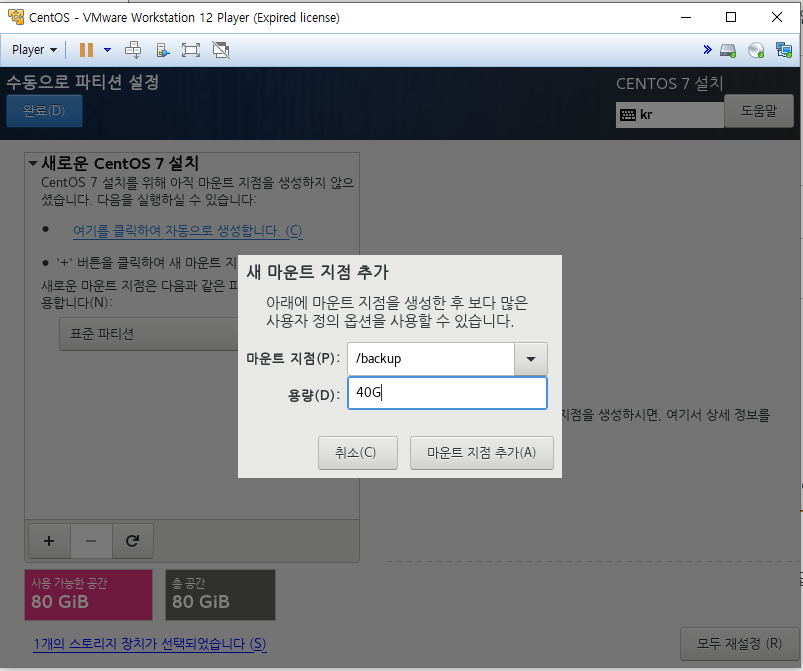Image resolution: width=803 pixels, height=671 pixels.
Task: Open the 표준 파티션 scheme dropdown
Action: 149,334
